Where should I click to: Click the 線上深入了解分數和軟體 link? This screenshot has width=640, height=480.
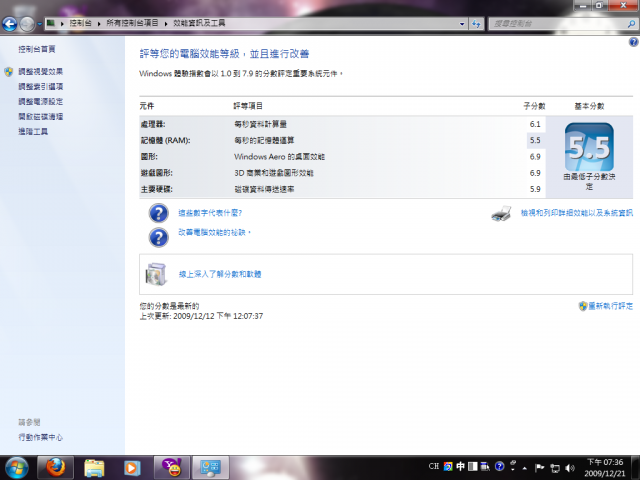click(220, 274)
